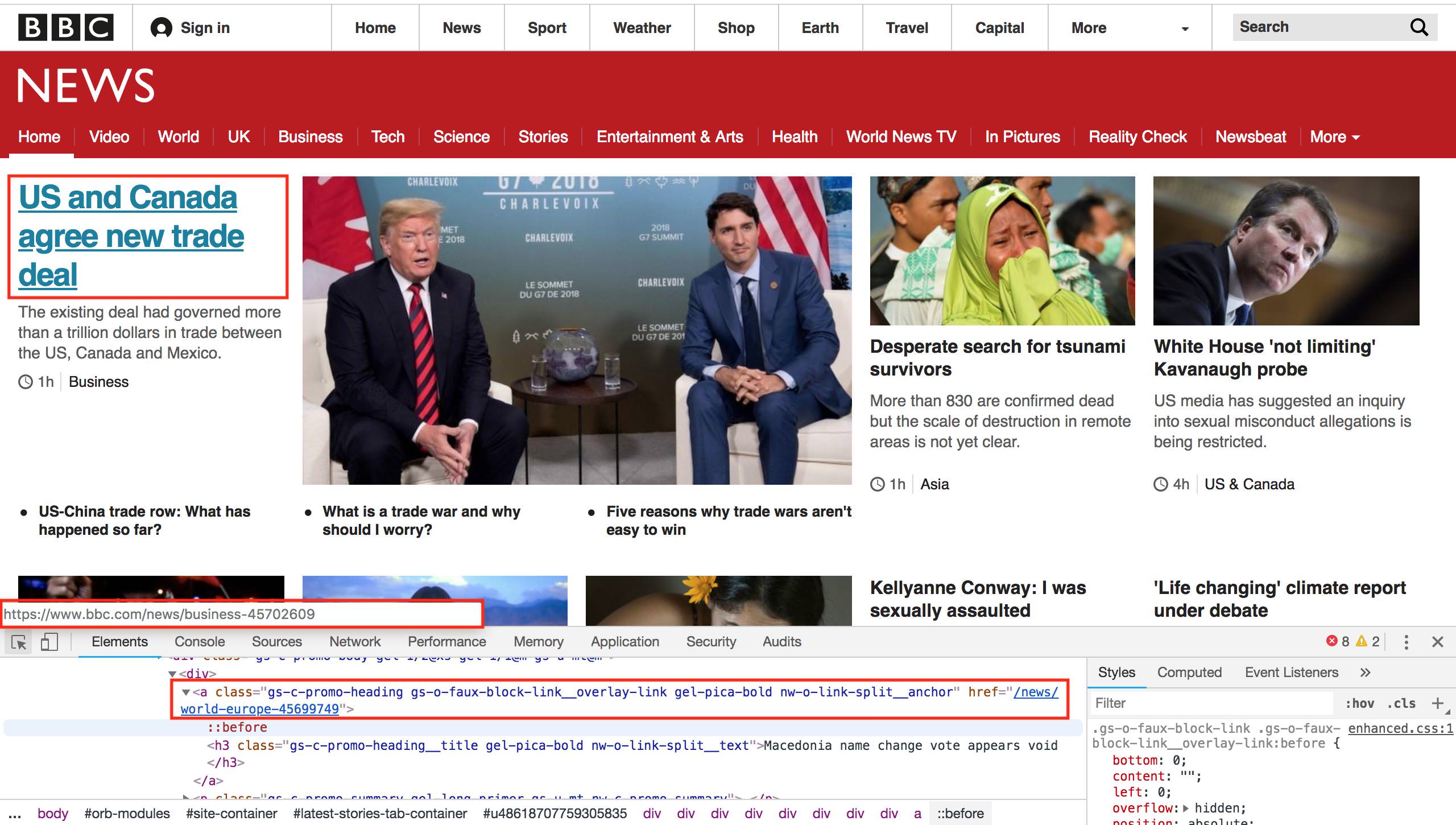Open the Event Listeners tab
Image resolution: width=1456 pixels, height=825 pixels.
point(1292,673)
